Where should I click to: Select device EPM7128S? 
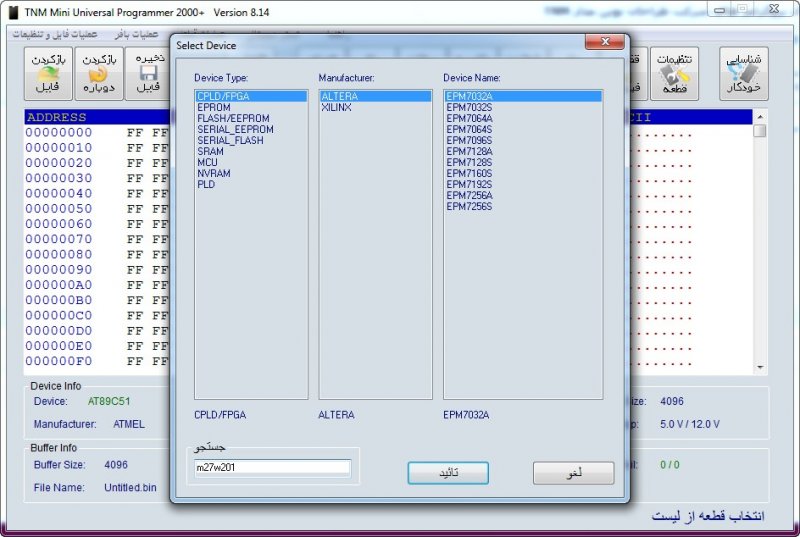[x=469, y=162]
